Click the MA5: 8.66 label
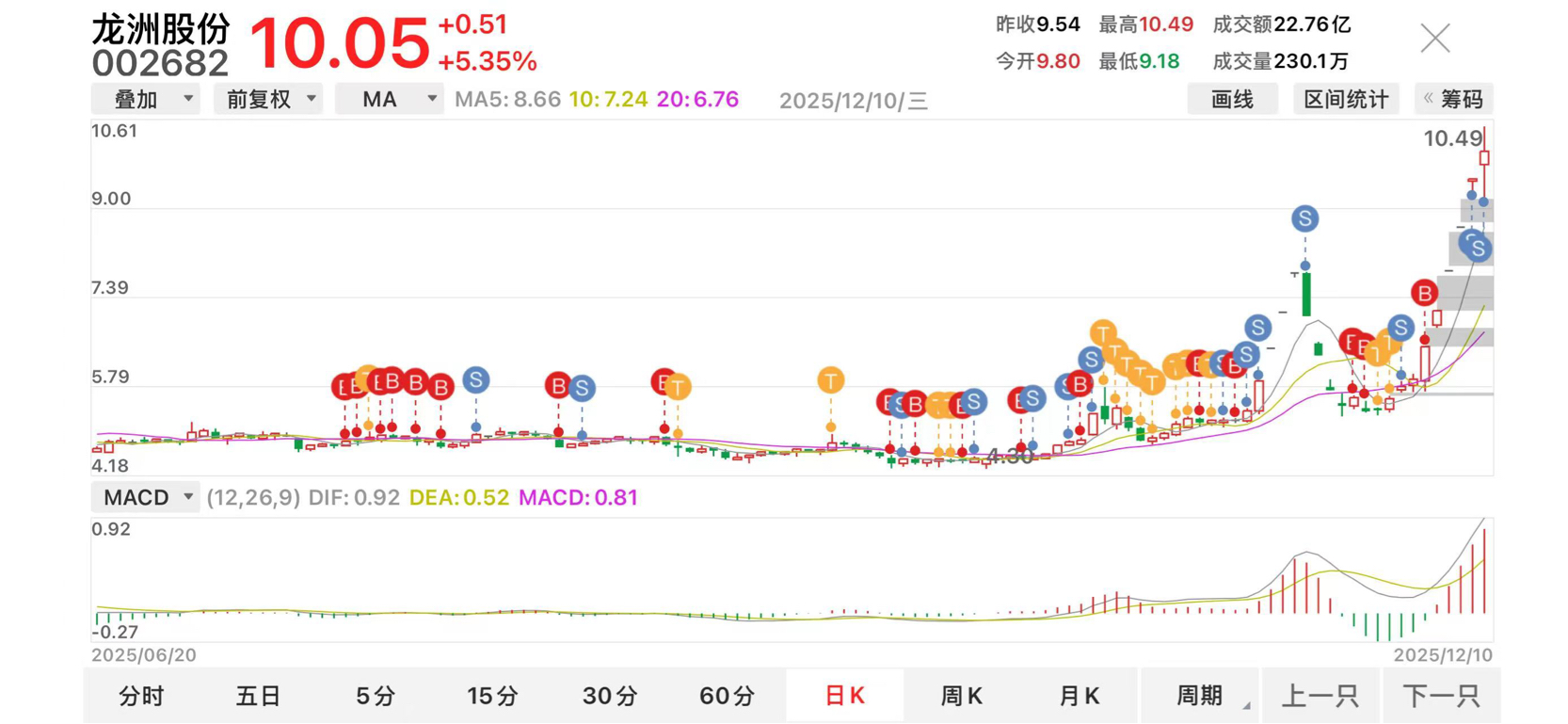The height and width of the screenshot is (724, 1568). click(x=507, y=100)
